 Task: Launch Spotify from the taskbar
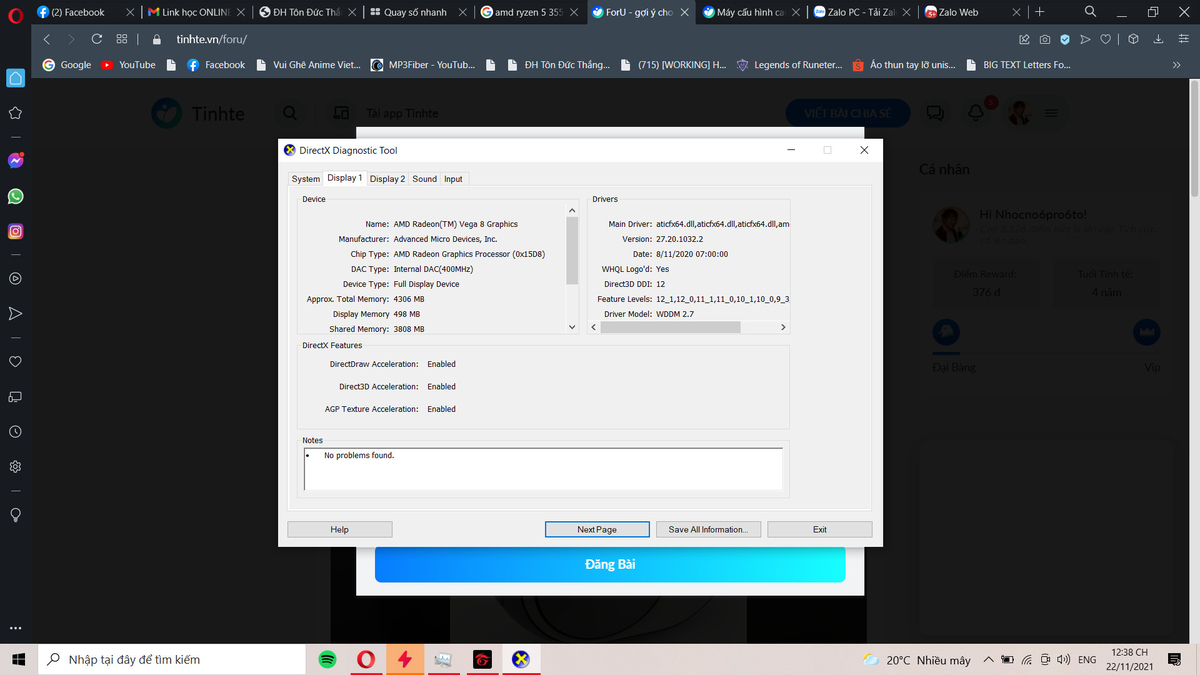click(x=327, y=659)
